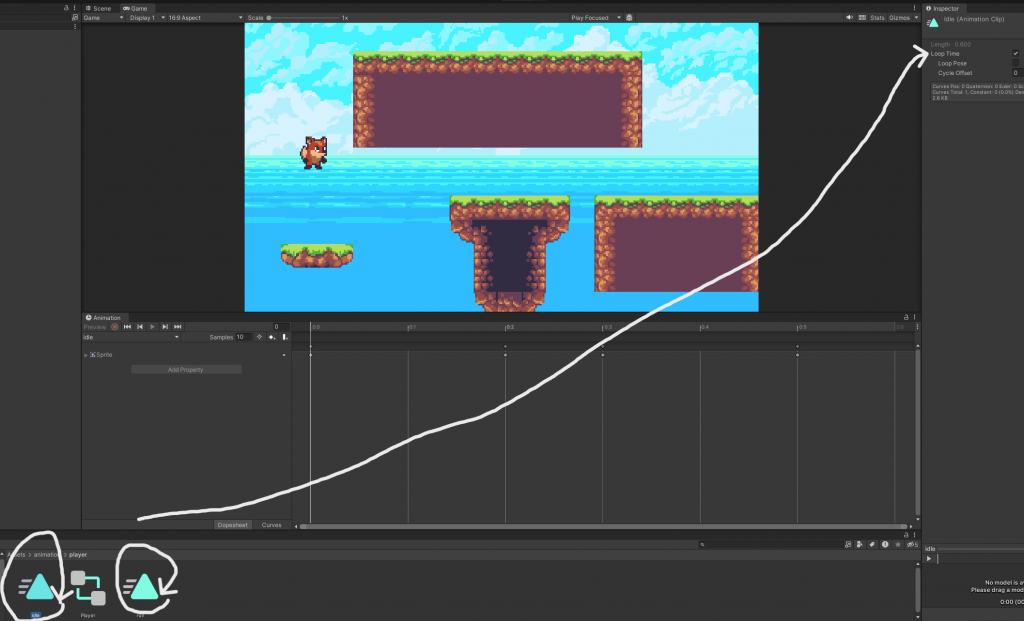Click the current frame number field
1024x621 pixels.
click(281, 327)
